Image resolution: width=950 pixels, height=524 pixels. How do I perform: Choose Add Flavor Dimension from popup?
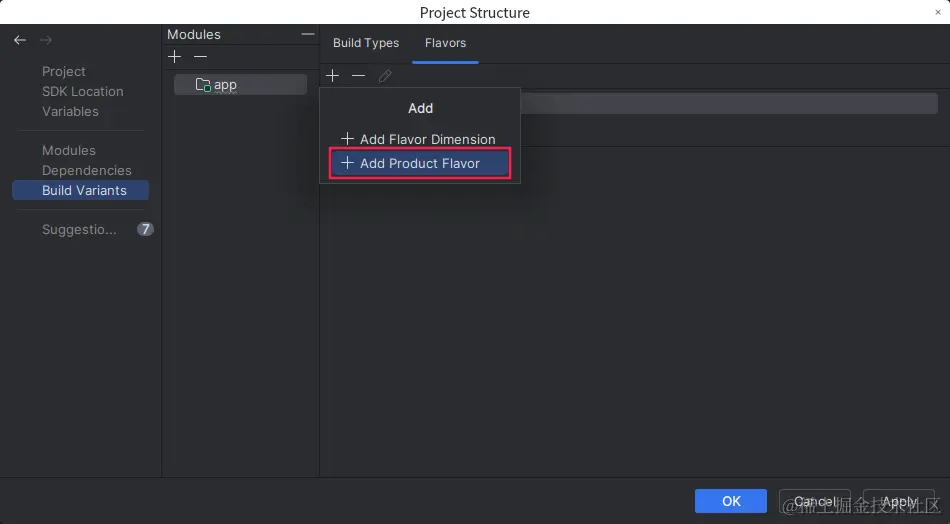point(419,139)
